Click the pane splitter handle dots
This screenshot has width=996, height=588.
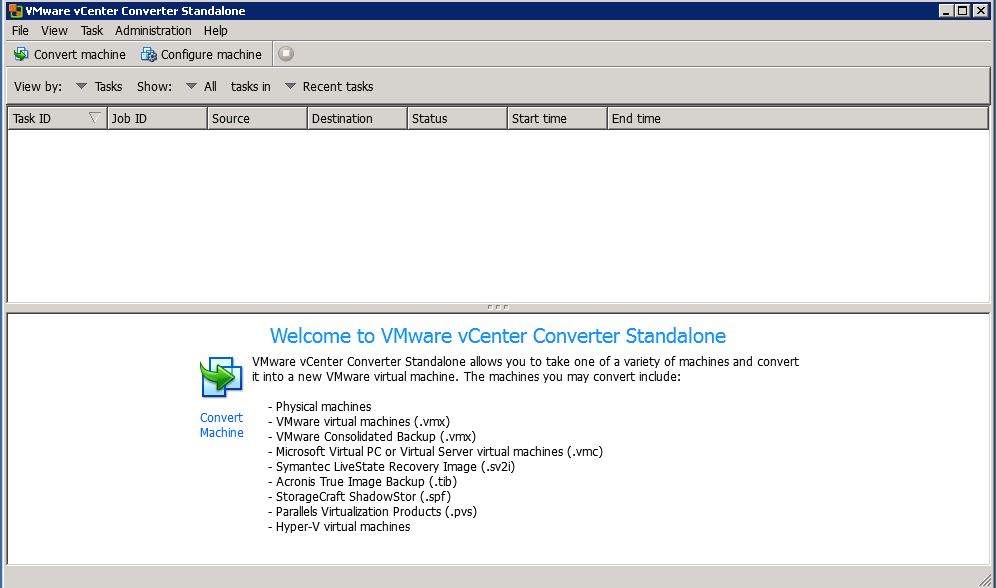coord(498,307)
